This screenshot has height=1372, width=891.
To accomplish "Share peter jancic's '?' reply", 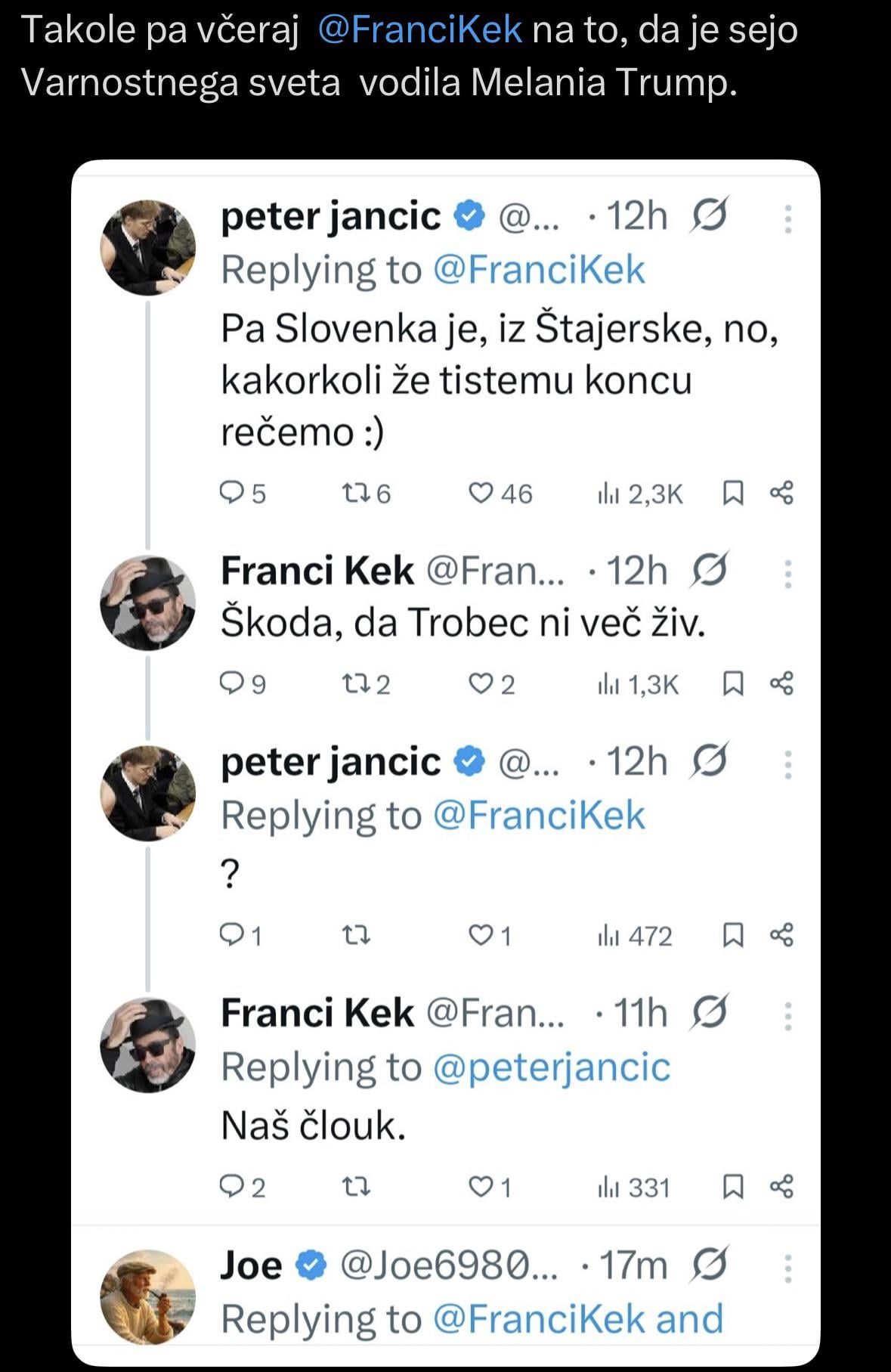I will [781, 936].
